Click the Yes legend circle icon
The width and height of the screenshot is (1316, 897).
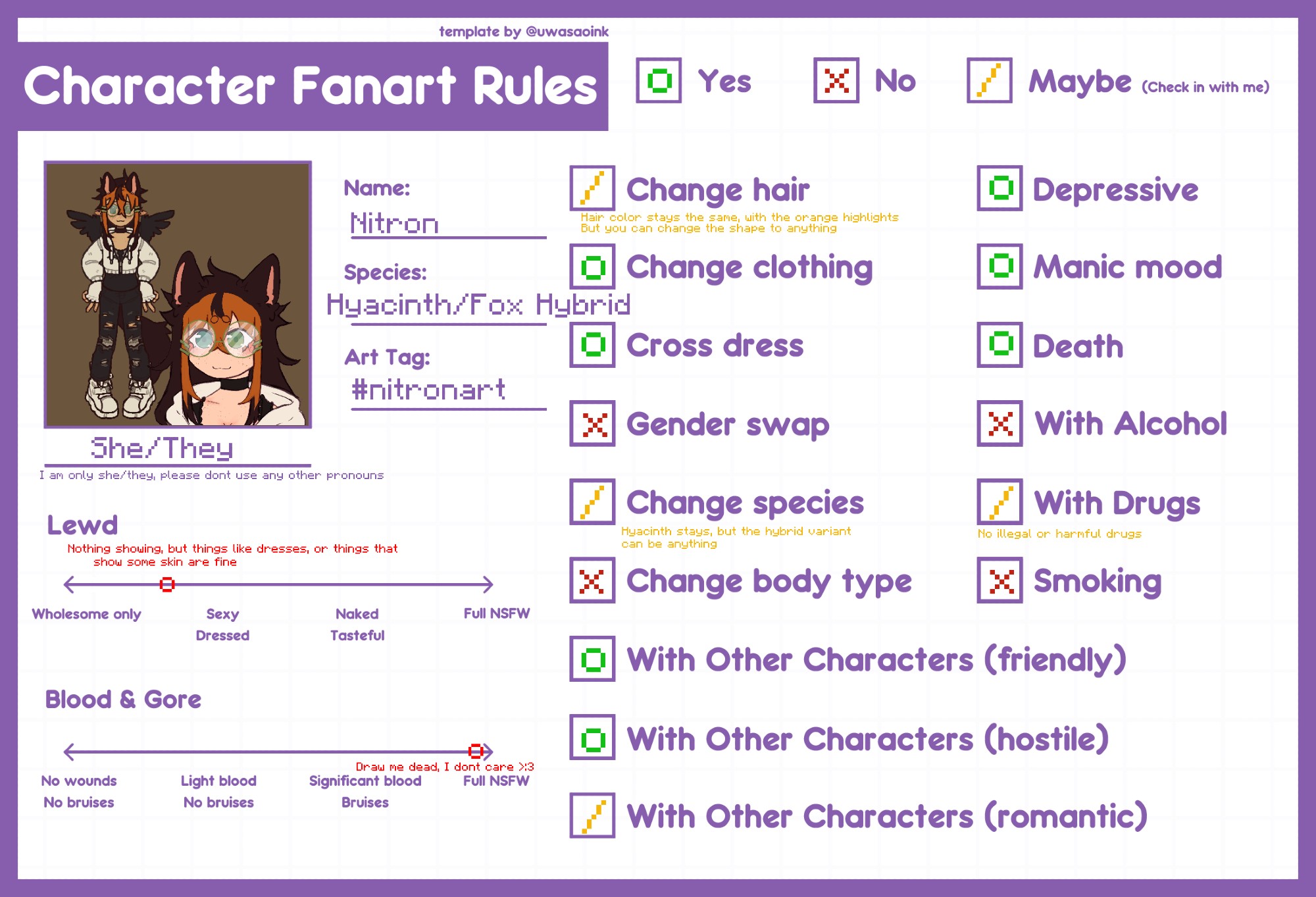[x=659, y=81]
